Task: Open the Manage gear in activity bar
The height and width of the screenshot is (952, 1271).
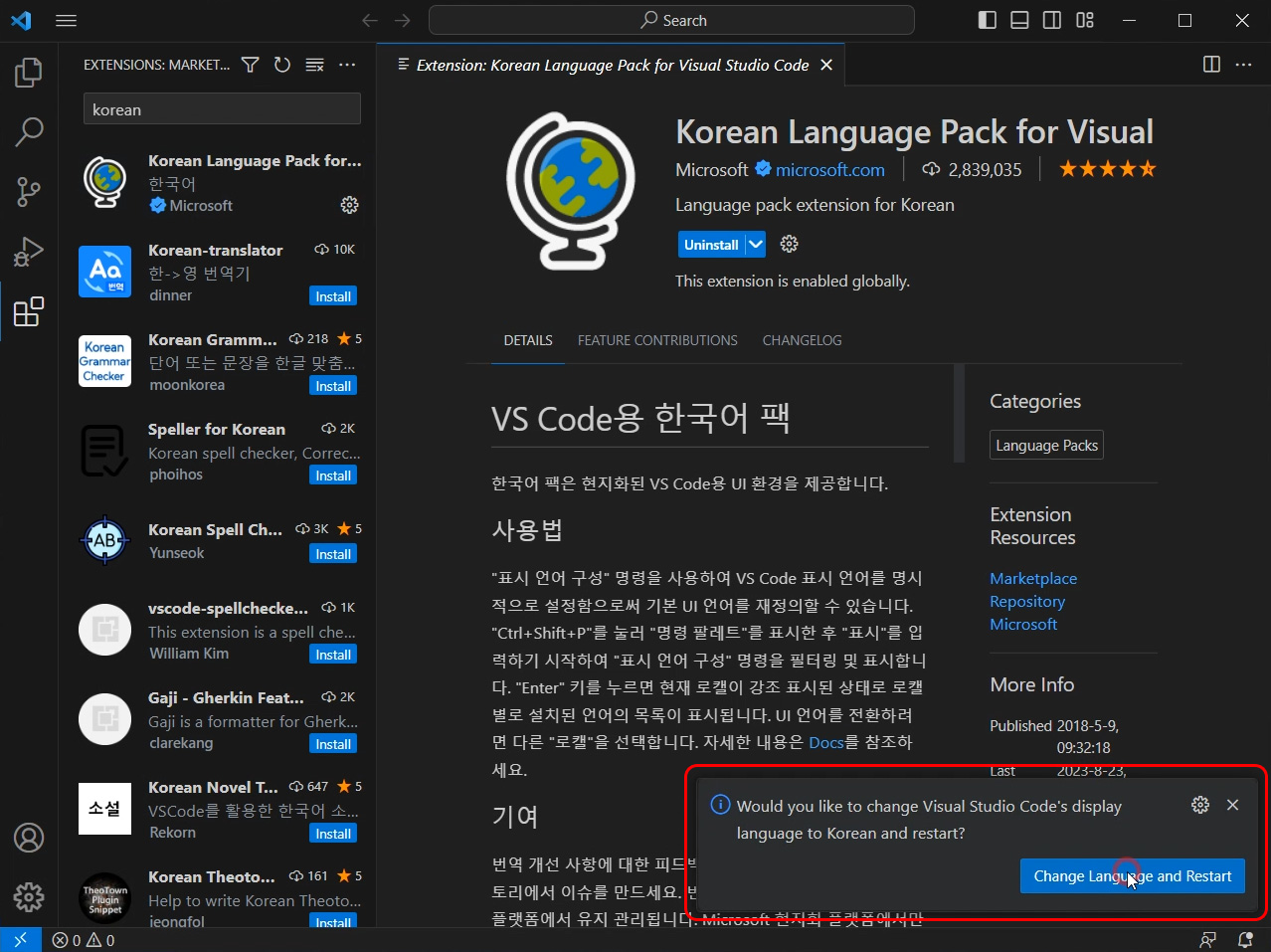Action: click(29, 897)
